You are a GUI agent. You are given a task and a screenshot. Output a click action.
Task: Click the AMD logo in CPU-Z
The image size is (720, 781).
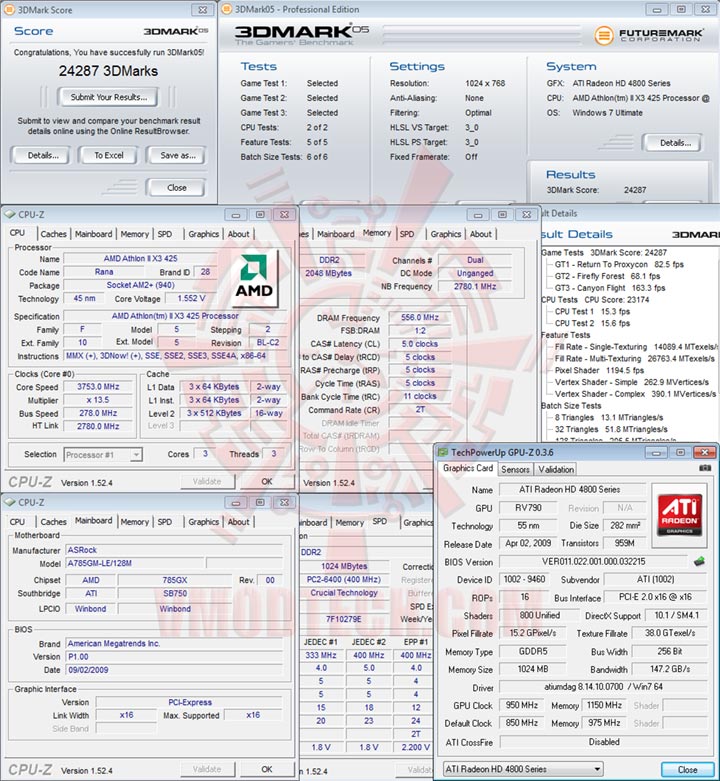pyautogui.click(x=254, y=276)
